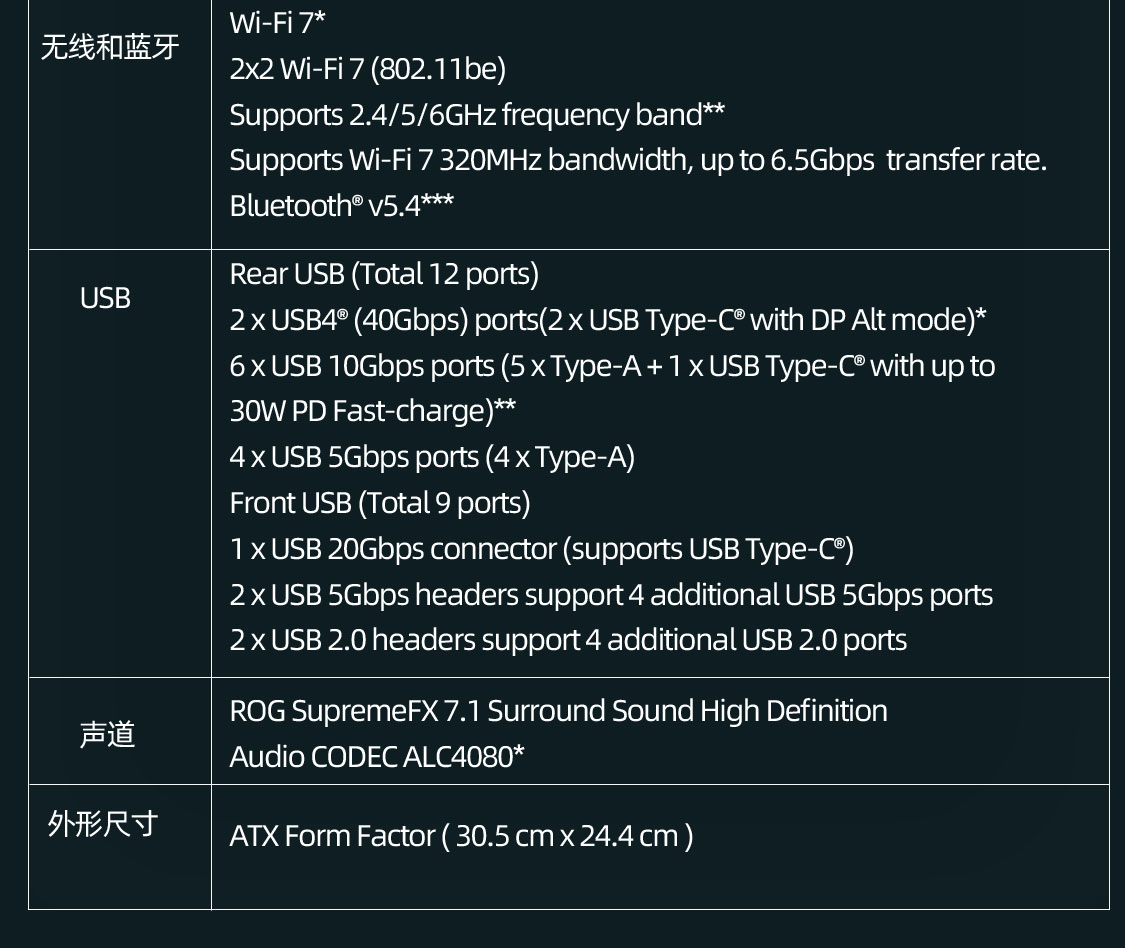Click the 6 x USB 10Gbps ports line
The image size is (1125, 948).
coord(612,366)
